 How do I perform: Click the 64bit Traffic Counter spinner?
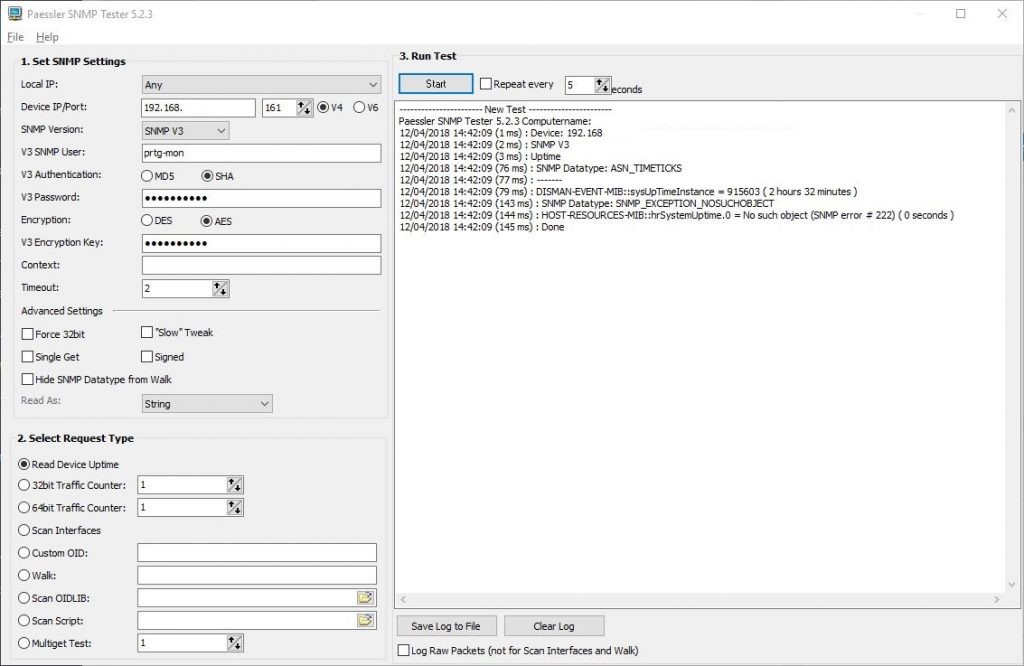[x=234, y=507]
